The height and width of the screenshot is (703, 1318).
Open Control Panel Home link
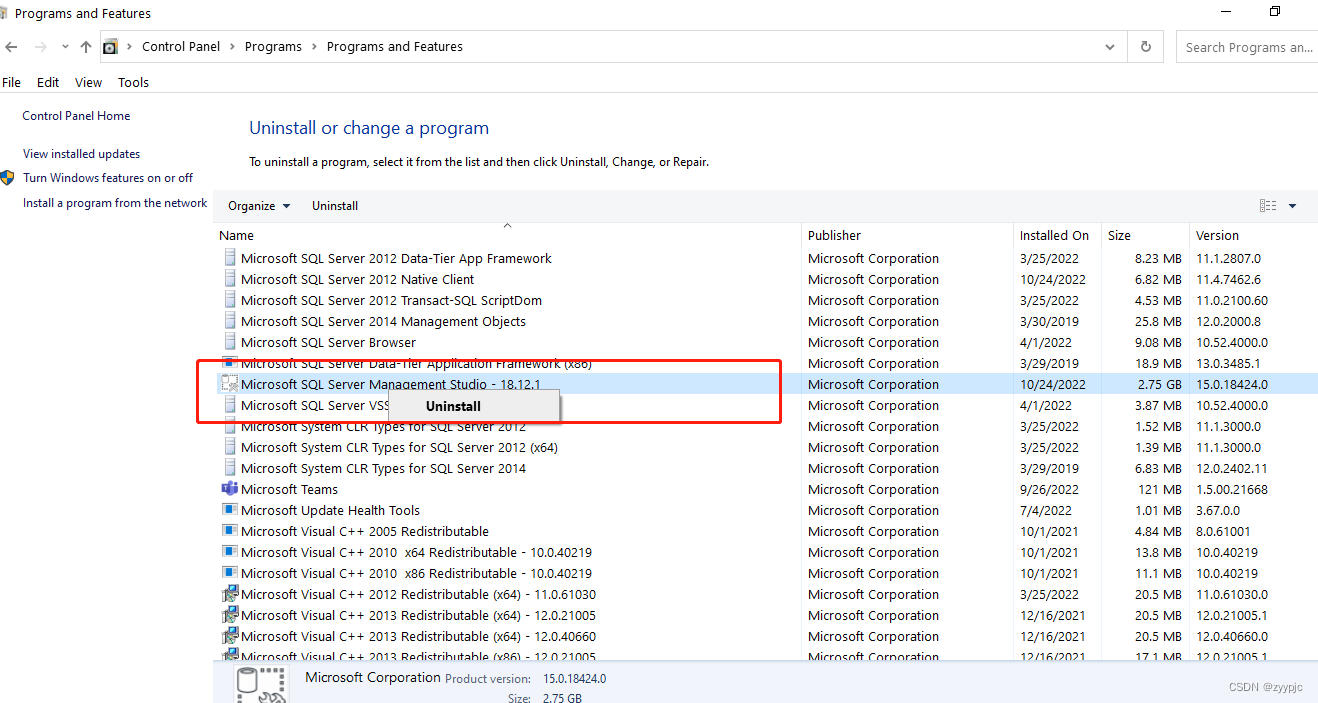pyautogui.click(x=76, y=116)
